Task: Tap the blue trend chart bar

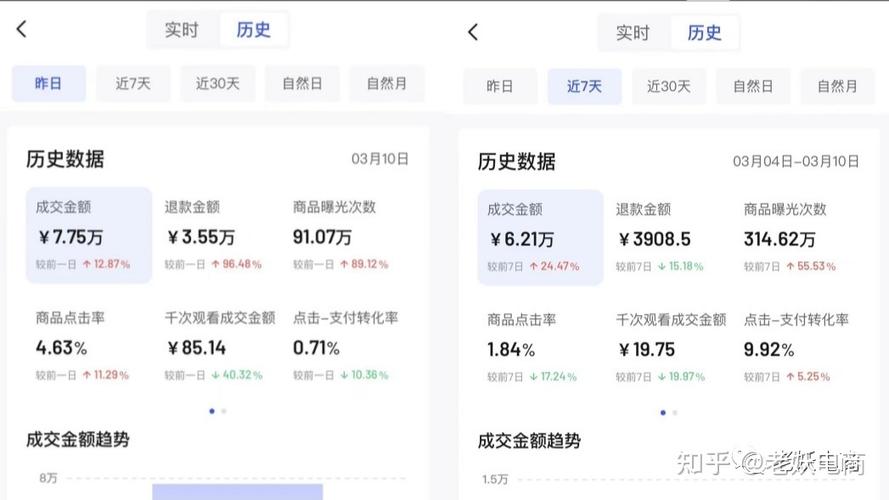Action: [x=238, y=491]
